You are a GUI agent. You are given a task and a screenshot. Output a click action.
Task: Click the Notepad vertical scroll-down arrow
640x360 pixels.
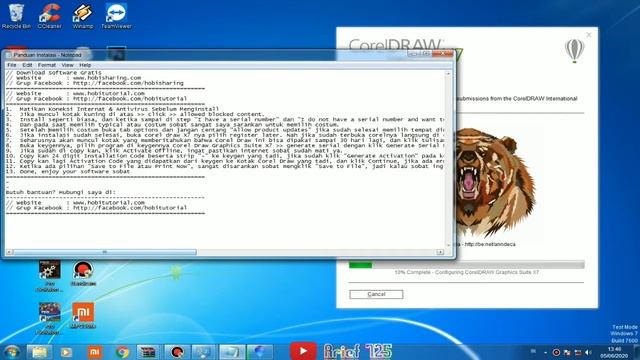[448, 245]
